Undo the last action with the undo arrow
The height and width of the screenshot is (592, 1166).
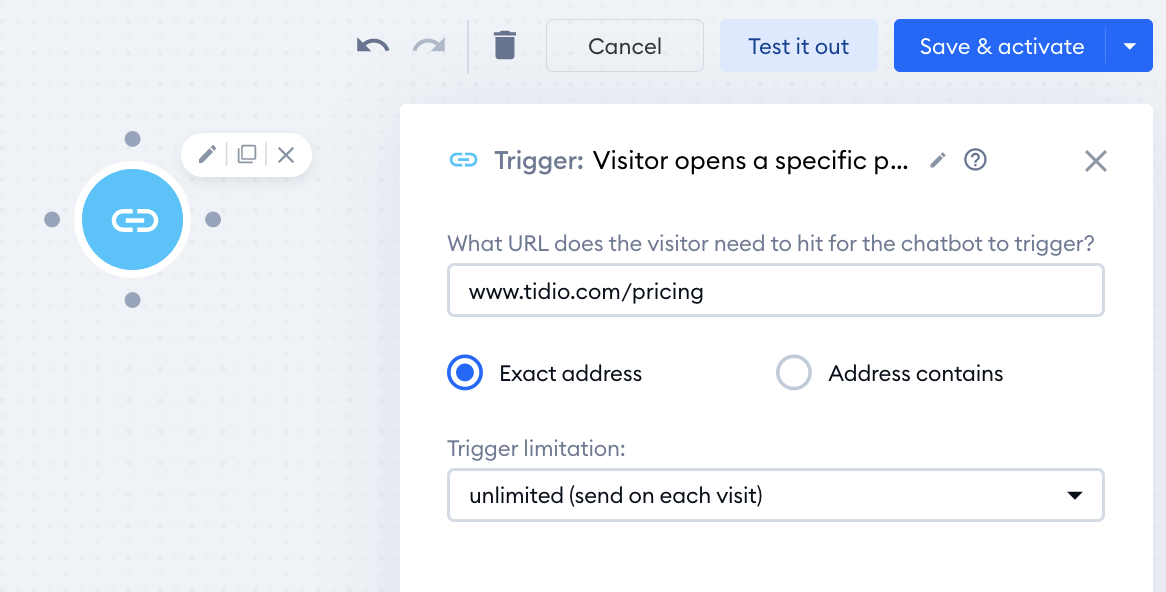(x=373, y=46)
